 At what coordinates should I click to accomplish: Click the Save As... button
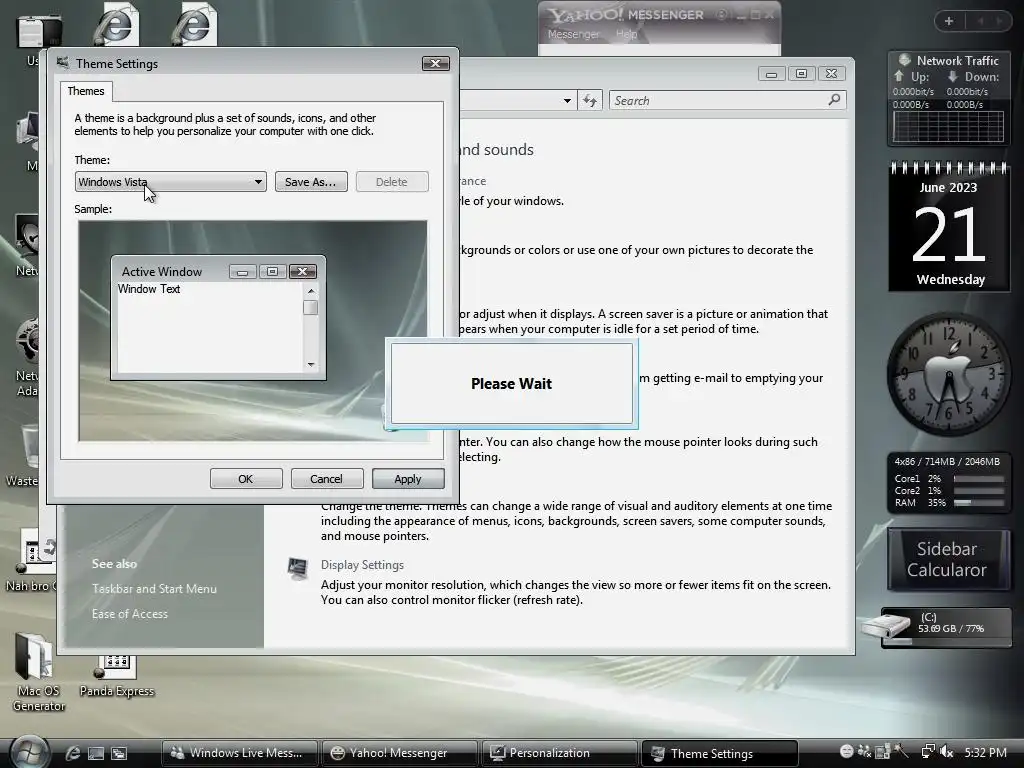(311, 182)
